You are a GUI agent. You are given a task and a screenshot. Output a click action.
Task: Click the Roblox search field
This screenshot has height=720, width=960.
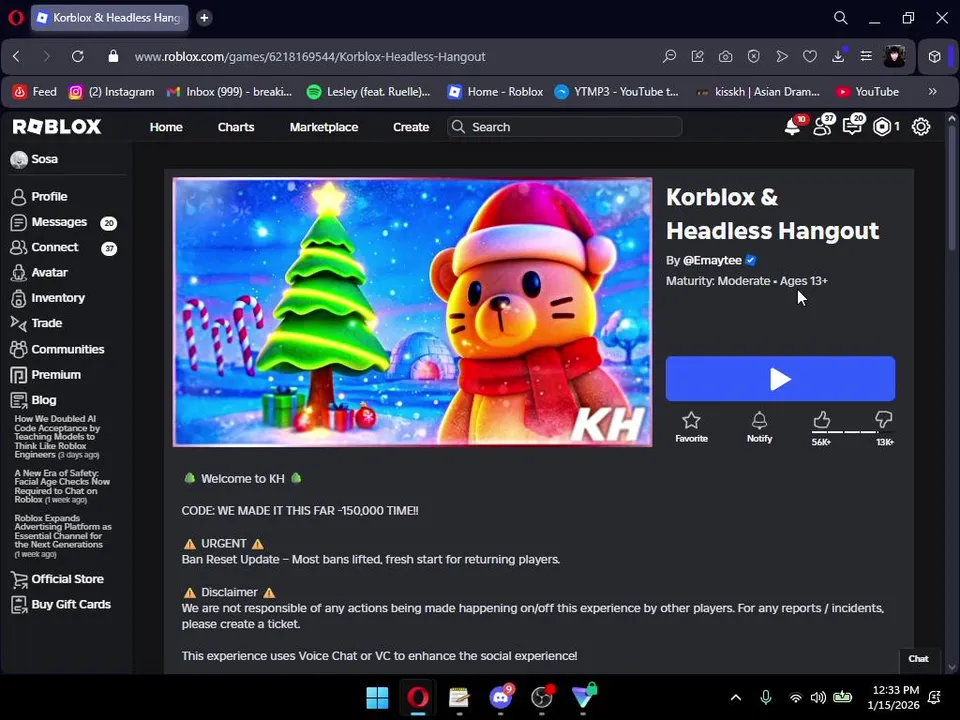[x=564, y=127]
